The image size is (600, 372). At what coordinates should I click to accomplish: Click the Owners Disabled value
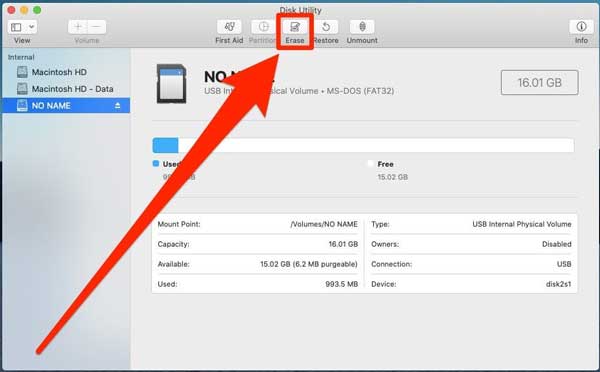pyautogui.click(x=557, y=244)
